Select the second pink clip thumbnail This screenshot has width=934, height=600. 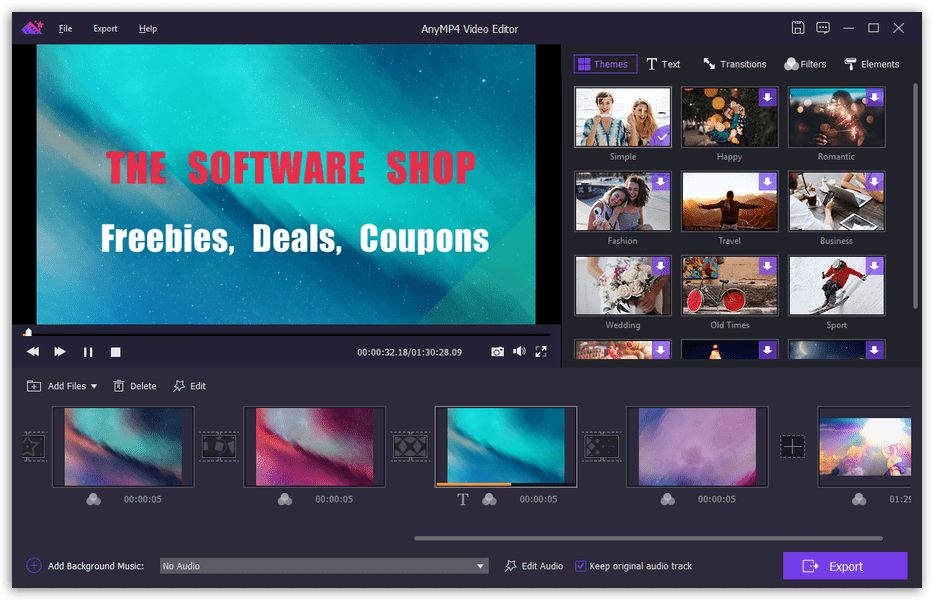coord(315,447)
